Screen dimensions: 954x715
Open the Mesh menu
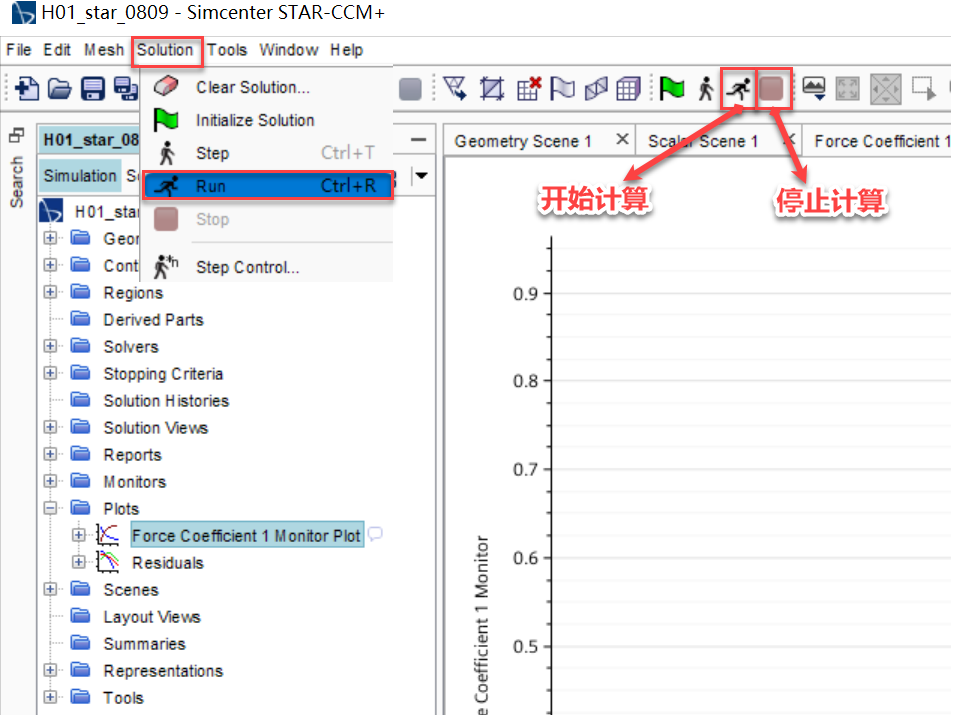104,50
